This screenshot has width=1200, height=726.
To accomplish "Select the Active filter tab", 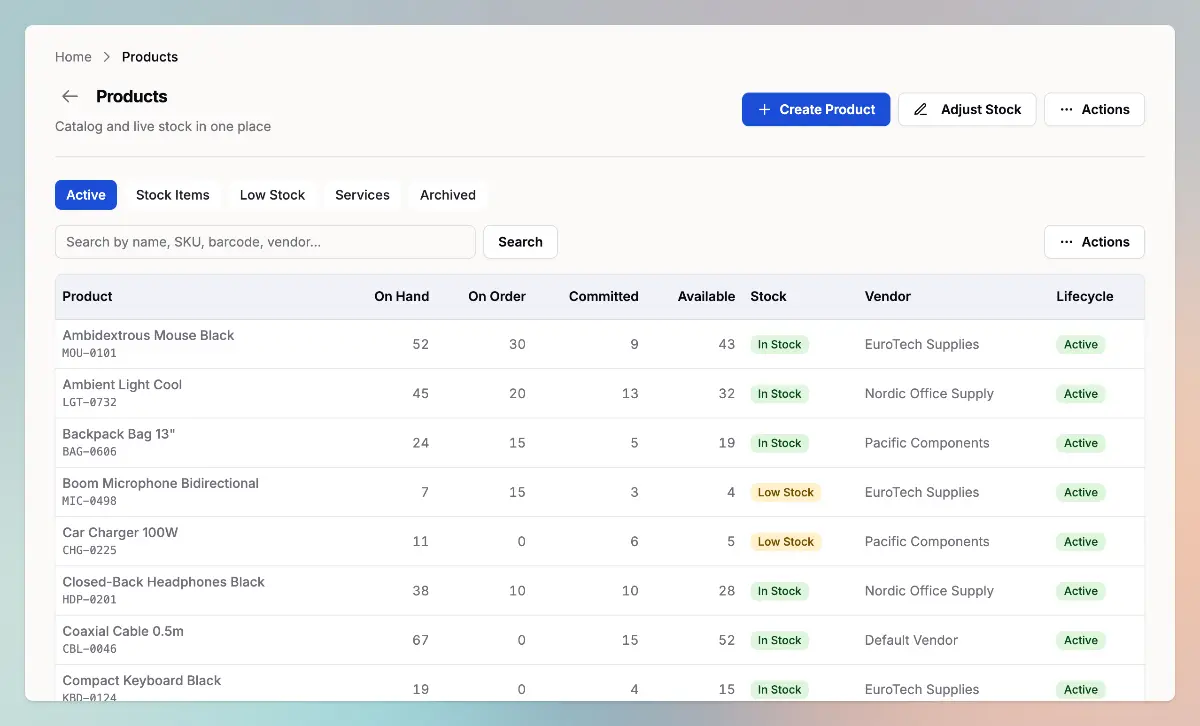I will point(86,195).
